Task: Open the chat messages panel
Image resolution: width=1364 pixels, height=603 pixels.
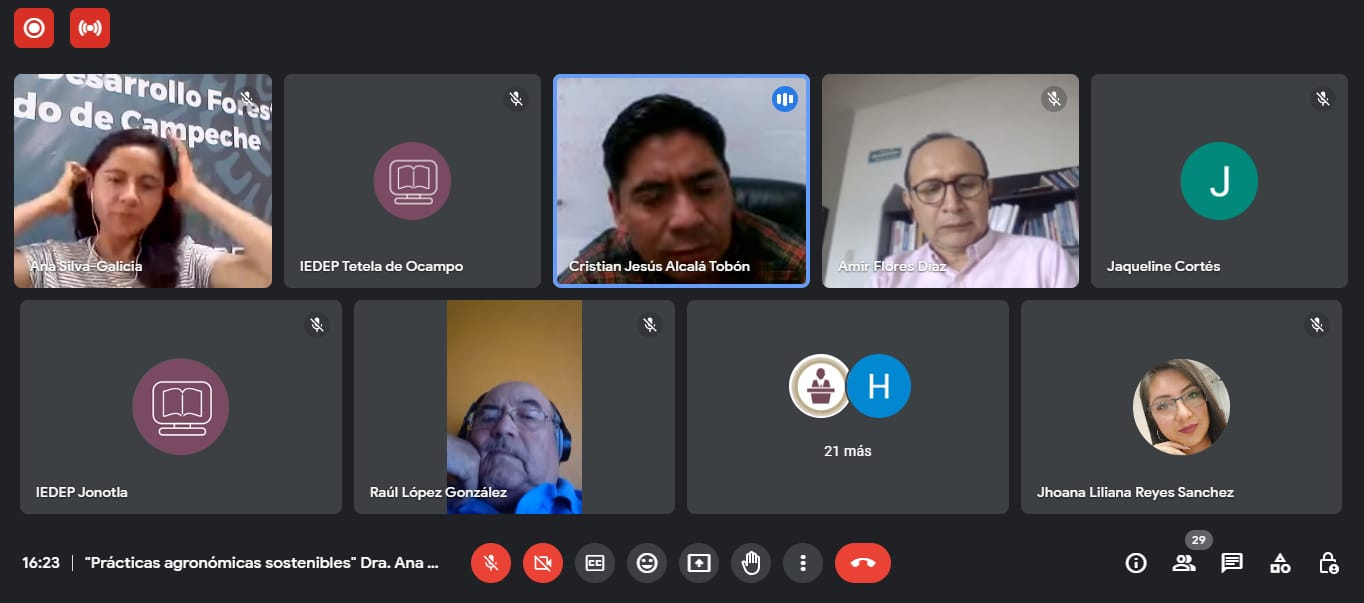Action: [1232, 563]
